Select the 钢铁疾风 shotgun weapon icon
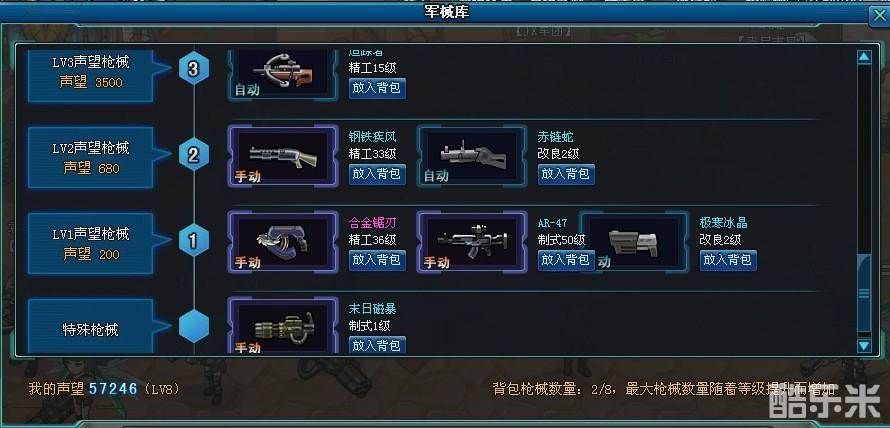The width and height of the screenshot is (890, 428). (283, 156)
